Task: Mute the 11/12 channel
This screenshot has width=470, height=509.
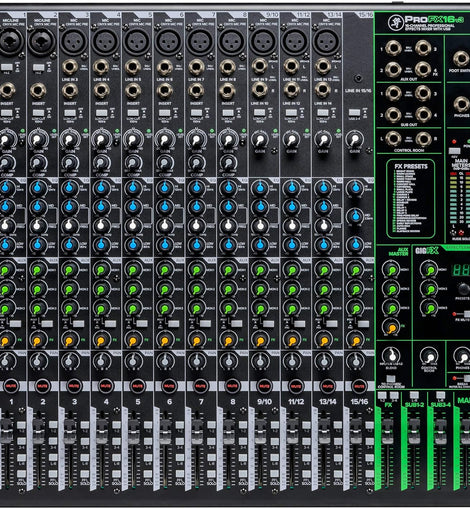Action: pyautogui.click(x=296, y=386)
